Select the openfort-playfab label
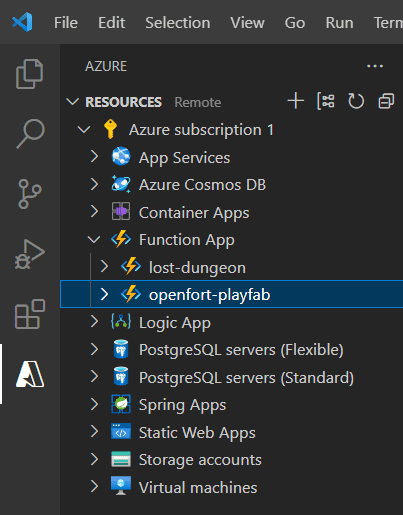The height and width of the screenshot is (515, 403). coord(209,295)
